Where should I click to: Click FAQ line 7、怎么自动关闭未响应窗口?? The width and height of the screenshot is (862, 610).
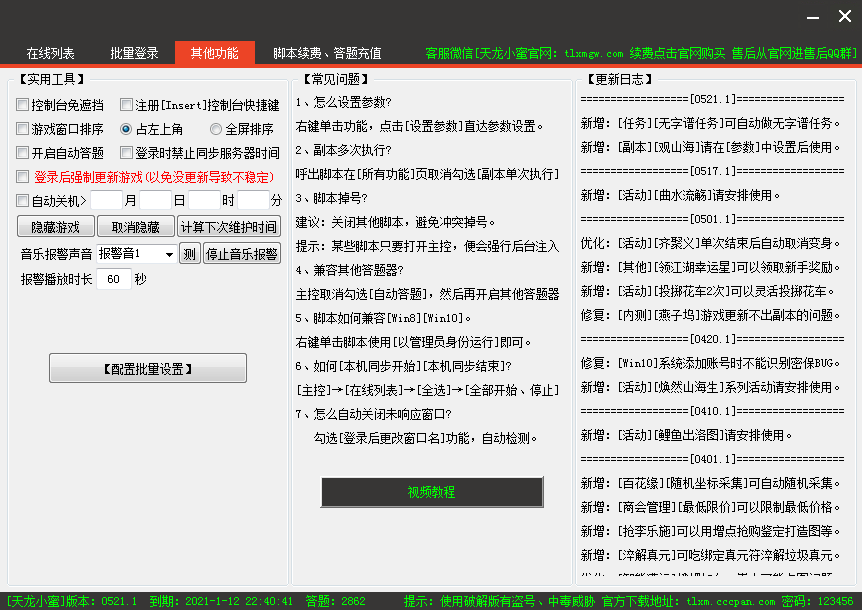pyautogui.click(x=374, y=414)
